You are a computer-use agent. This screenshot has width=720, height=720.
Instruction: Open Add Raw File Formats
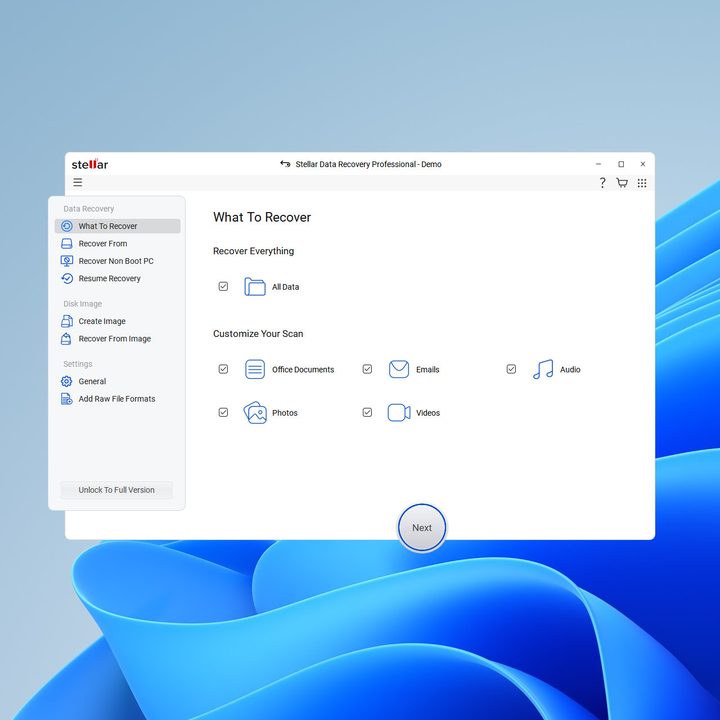pos(118,399)
